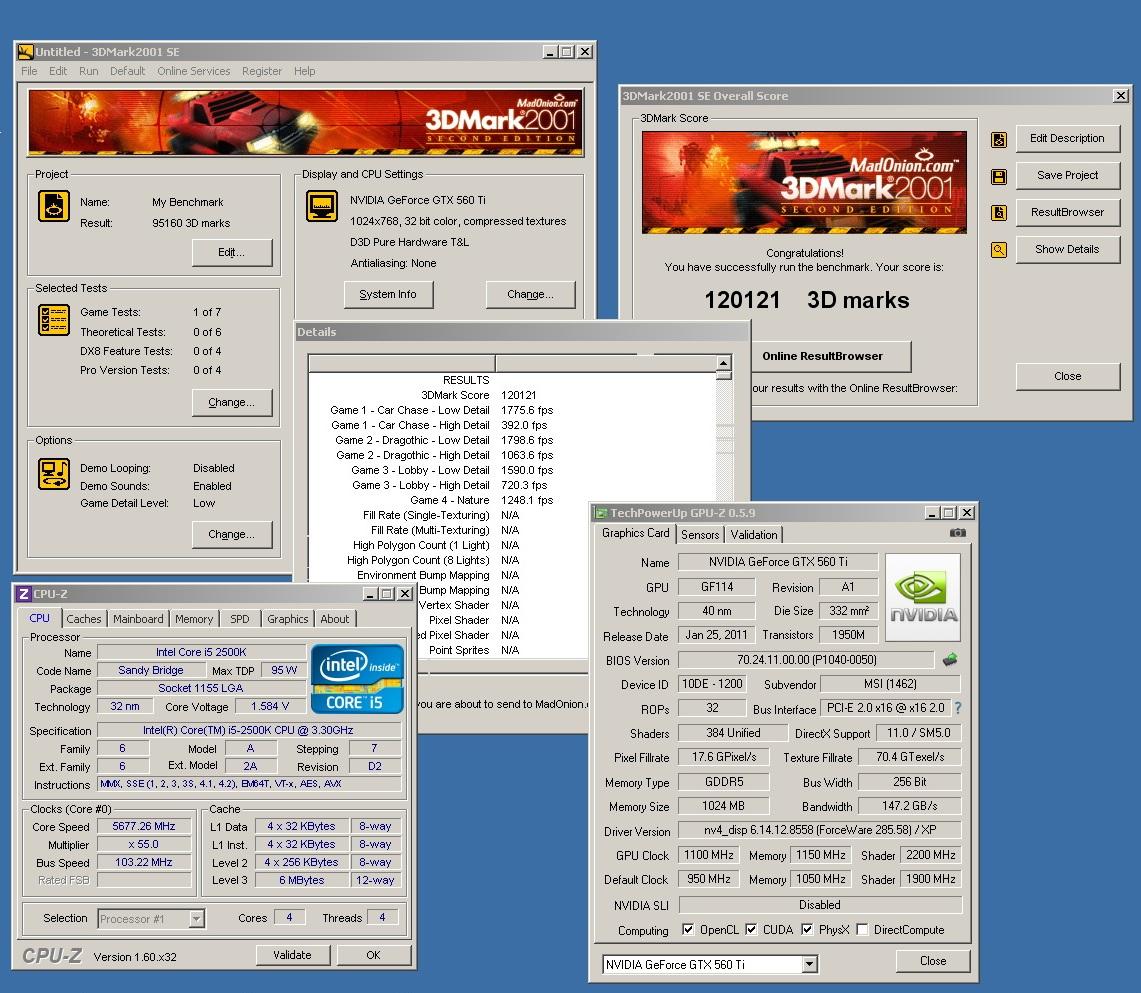
Task: Click the Edit Description button
Action: [x=1068, y=138]
